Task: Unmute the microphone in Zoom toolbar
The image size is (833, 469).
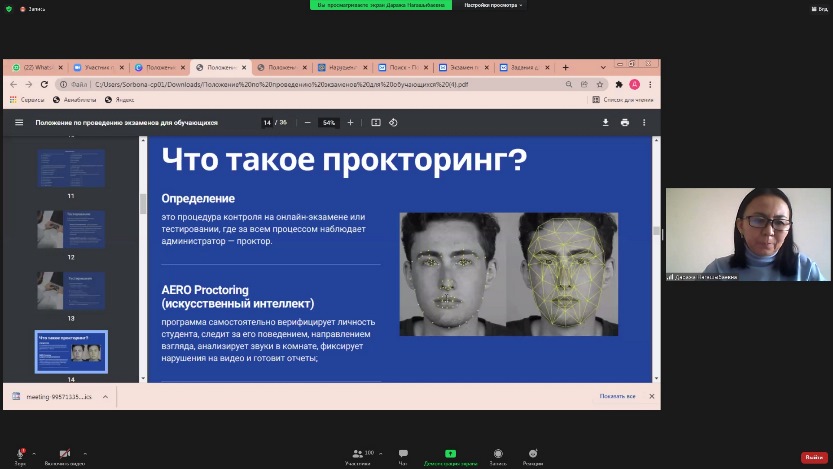Action: point(19,454)
